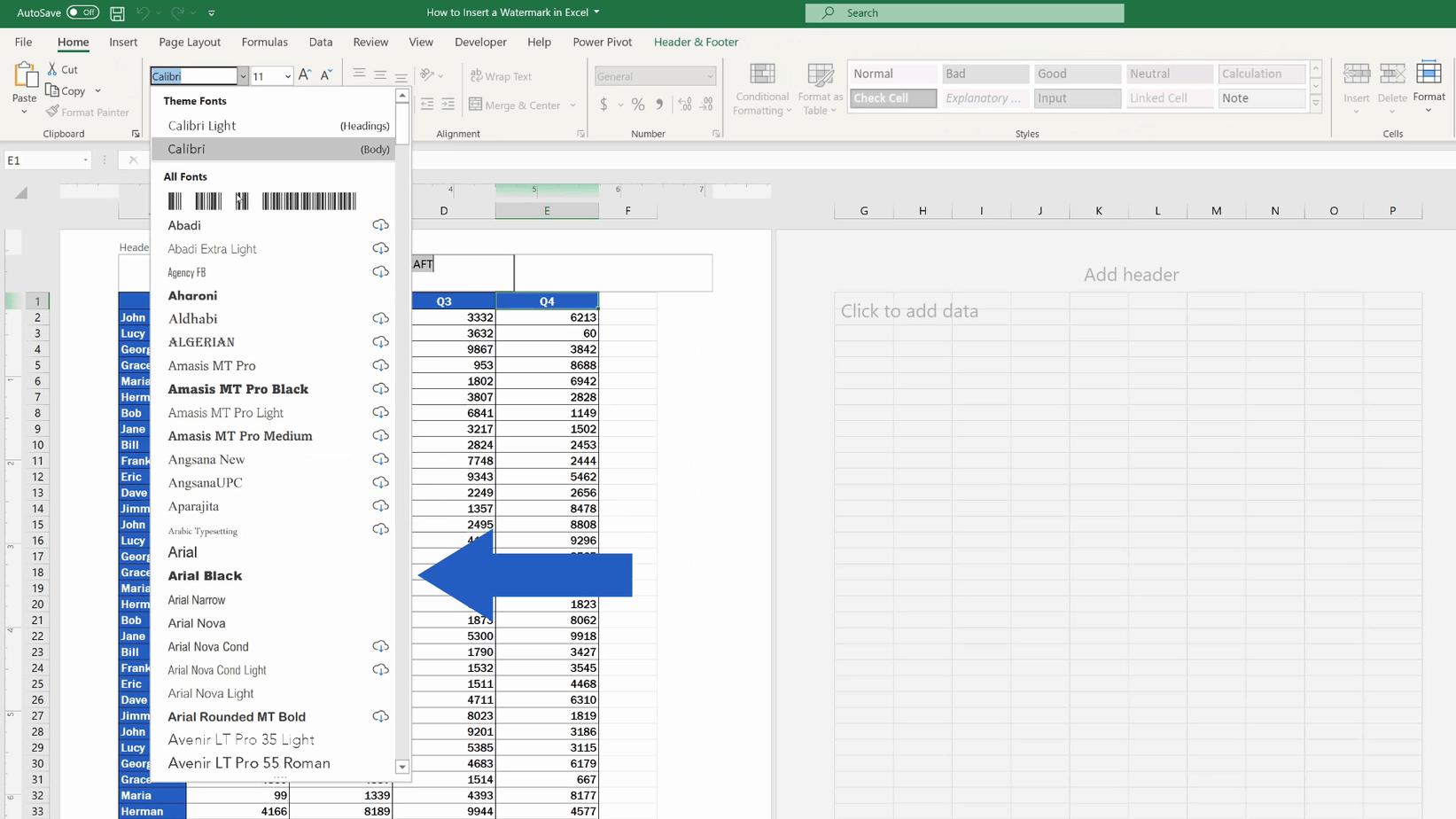Apply the Percent Style icon
The height and width of the screenshot is (819, 1456).
pyautogui.click(x=637, y=104)
